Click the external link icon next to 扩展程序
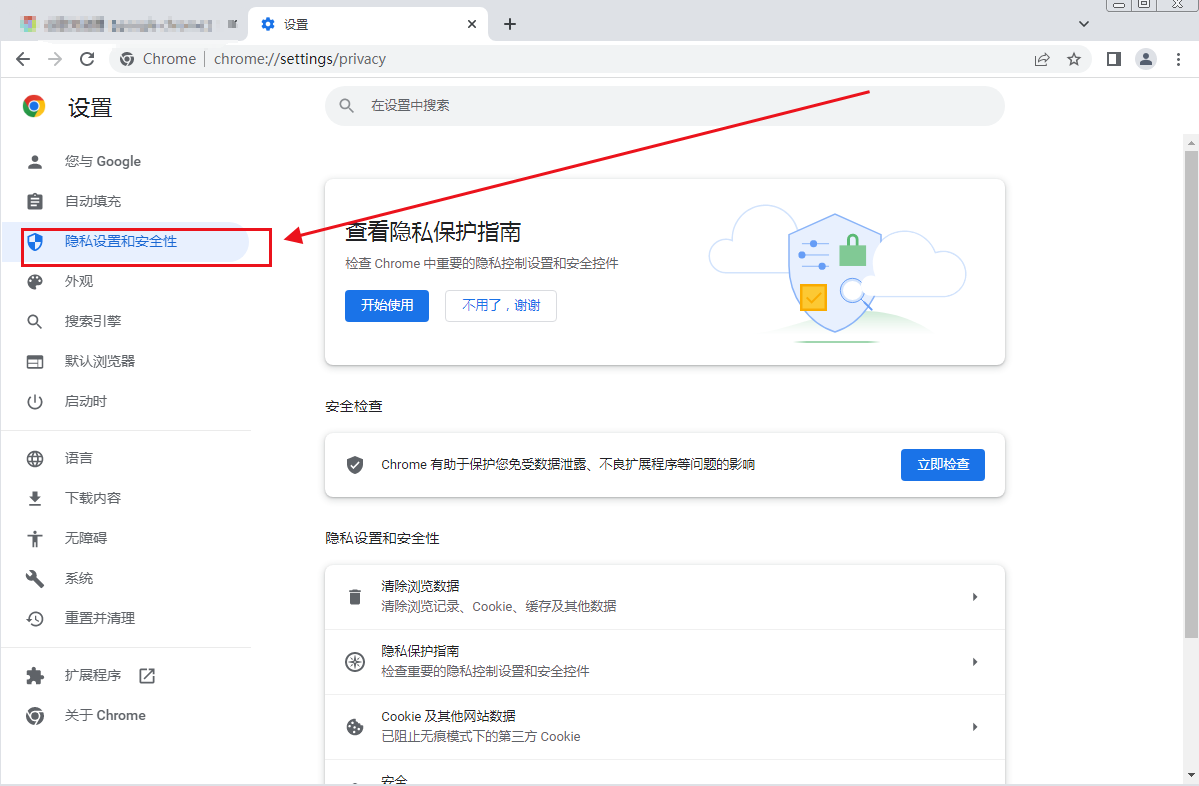1199x786 pixels. pos(147,675)
